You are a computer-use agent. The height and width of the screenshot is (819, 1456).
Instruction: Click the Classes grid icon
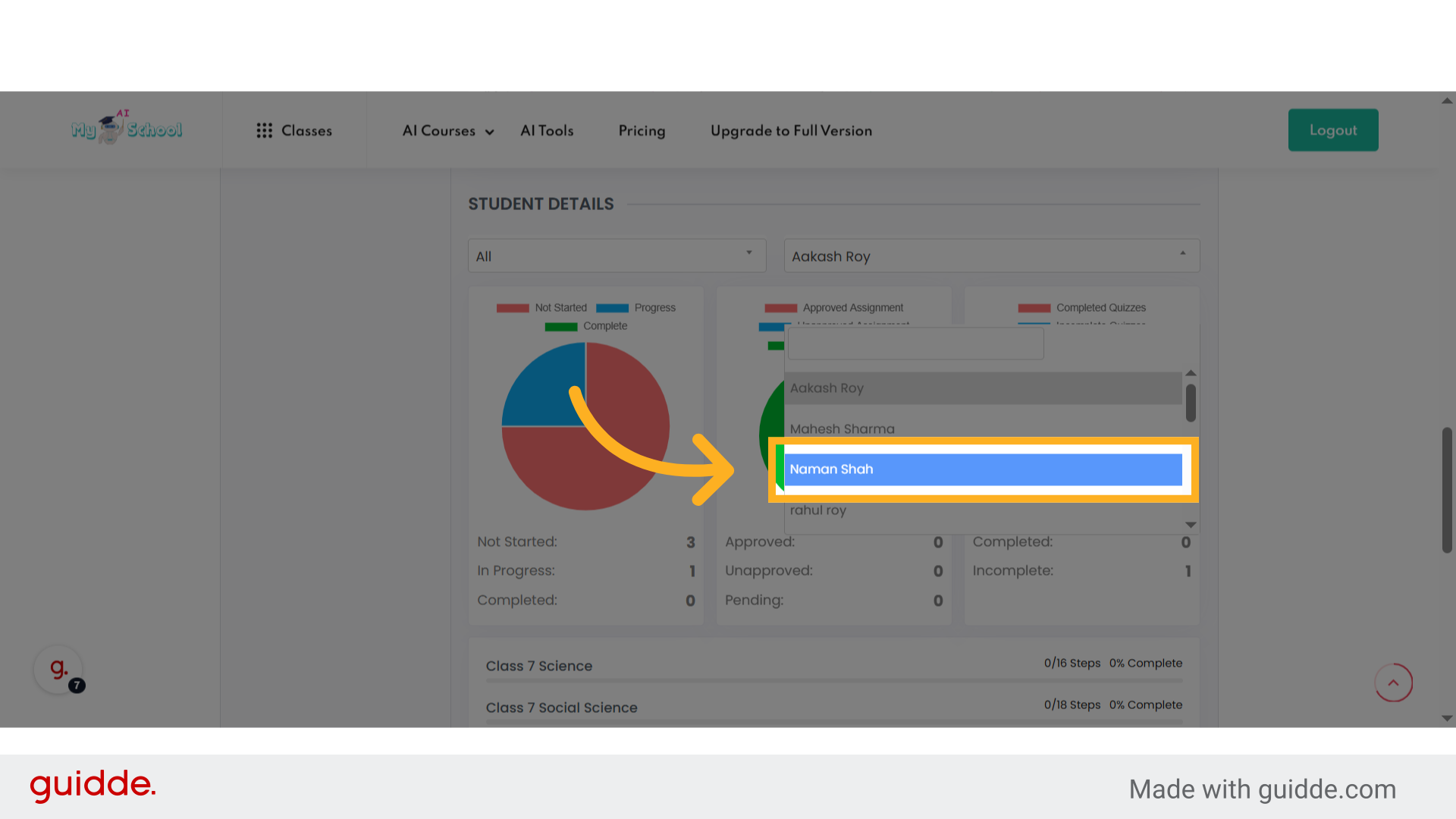tap(264, 130)
